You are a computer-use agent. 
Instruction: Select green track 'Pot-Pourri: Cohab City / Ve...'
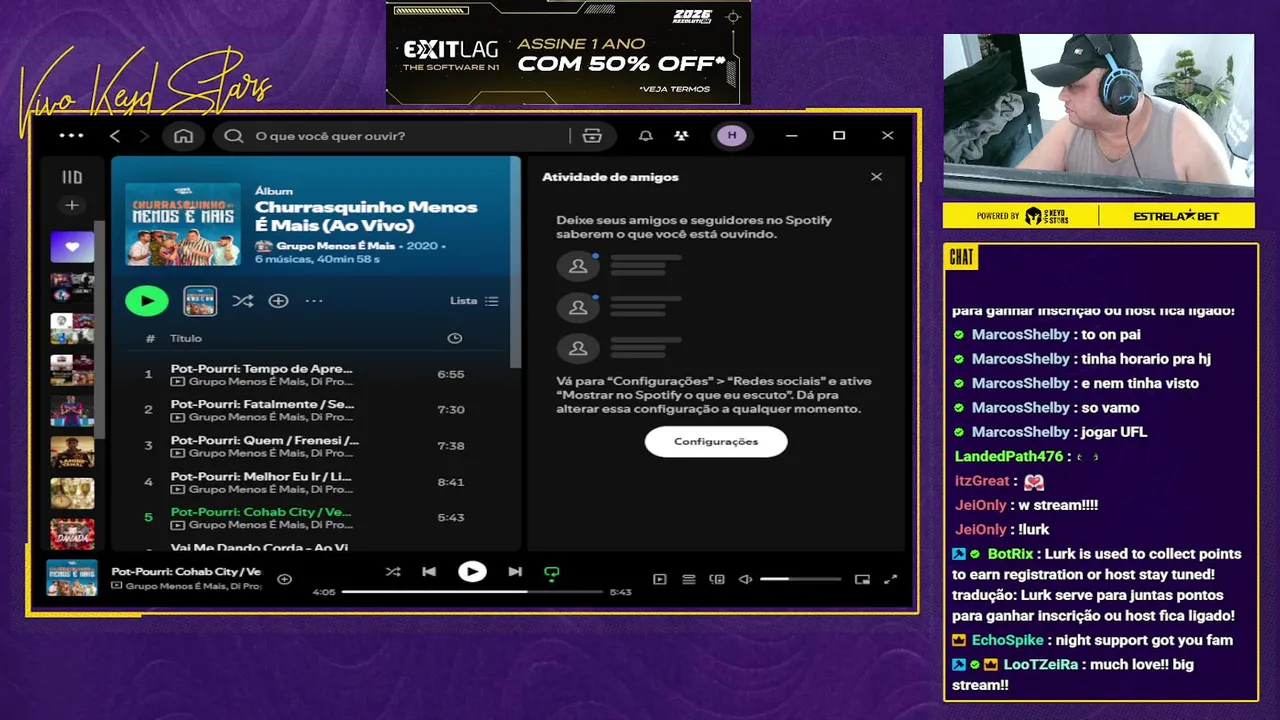coord(318,518)
